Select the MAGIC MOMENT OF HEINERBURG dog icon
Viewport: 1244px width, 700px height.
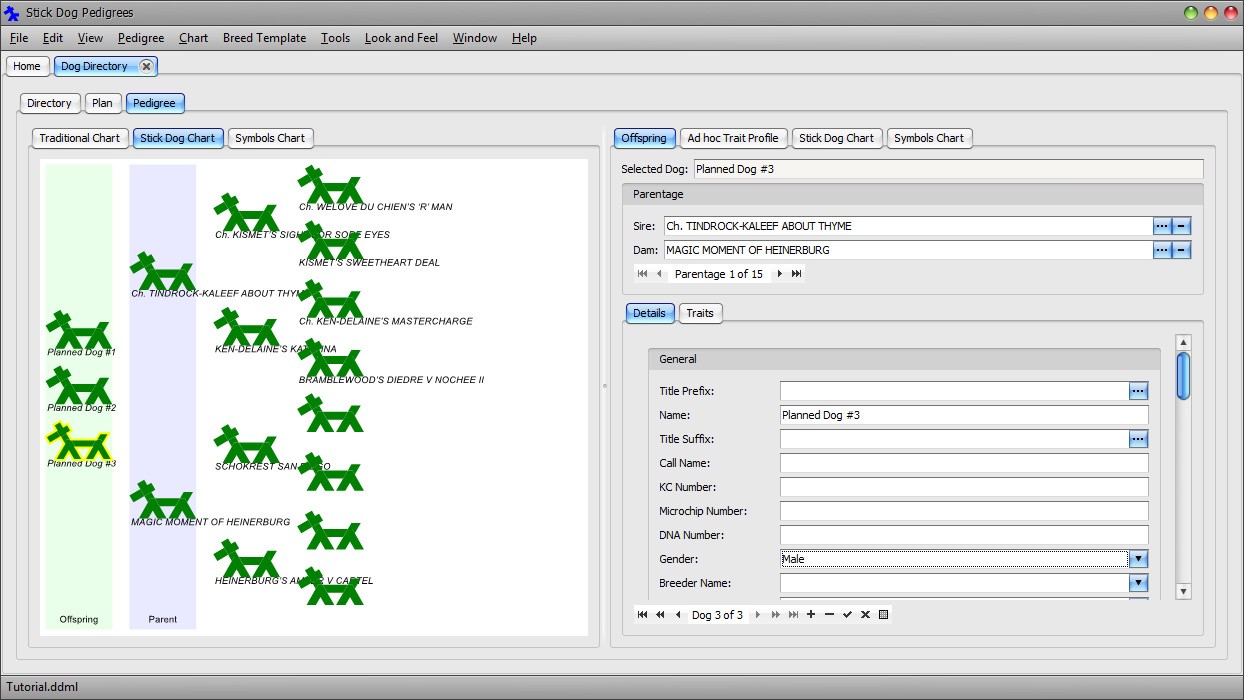[x=161, y=500]
